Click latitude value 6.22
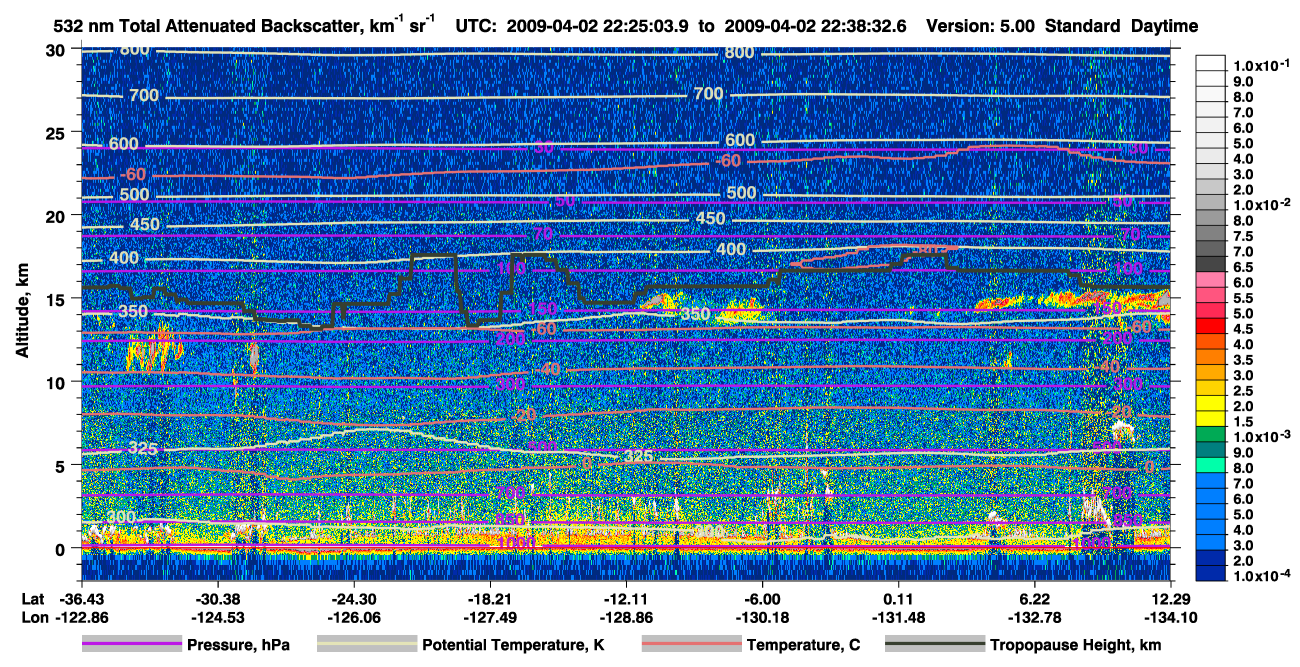The height and width of the screenshot is (667, 1300). [1035, 598]
